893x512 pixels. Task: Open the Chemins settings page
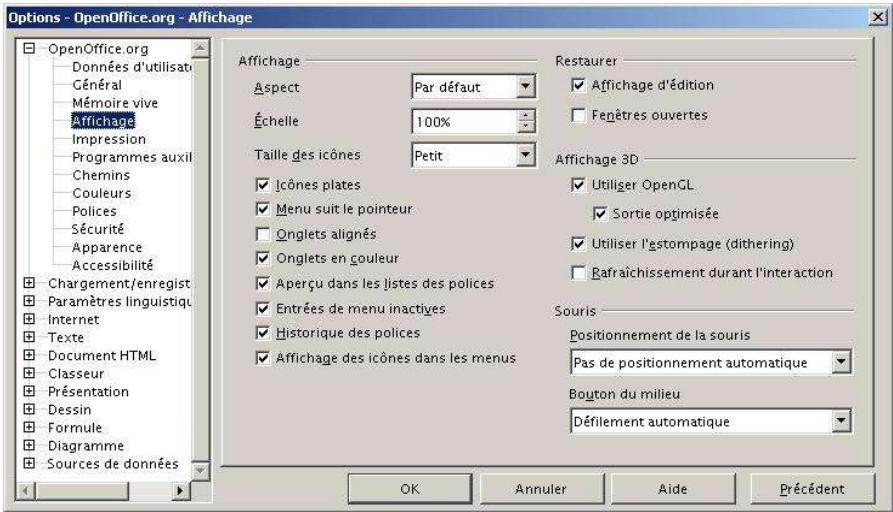tap(101, 175)
